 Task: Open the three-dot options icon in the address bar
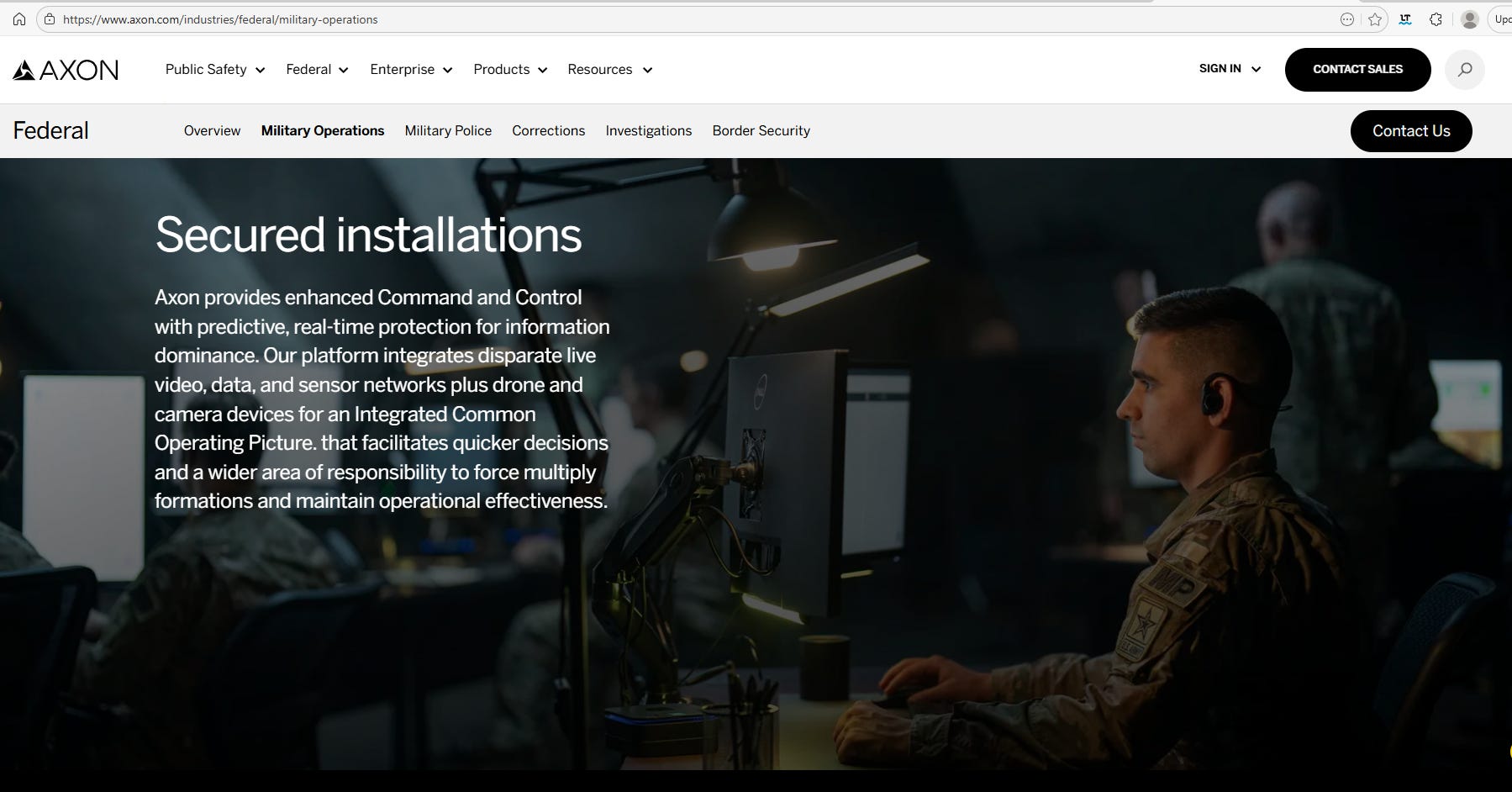[1347, 19]
